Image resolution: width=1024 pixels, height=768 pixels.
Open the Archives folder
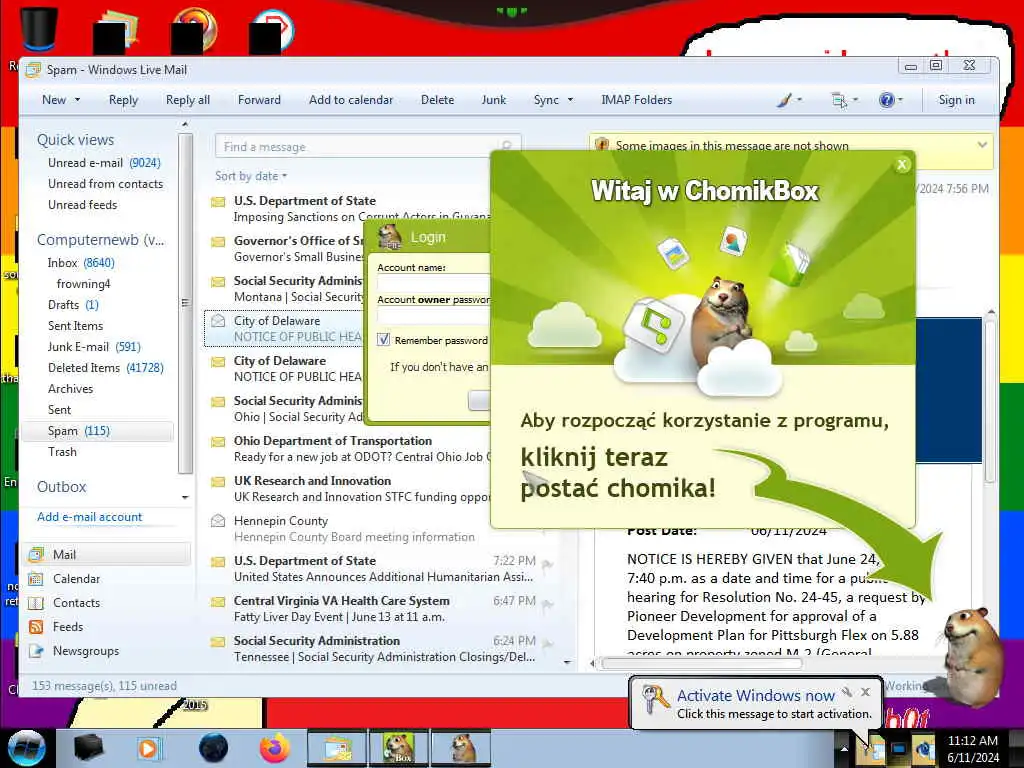(x=71, y=389)
